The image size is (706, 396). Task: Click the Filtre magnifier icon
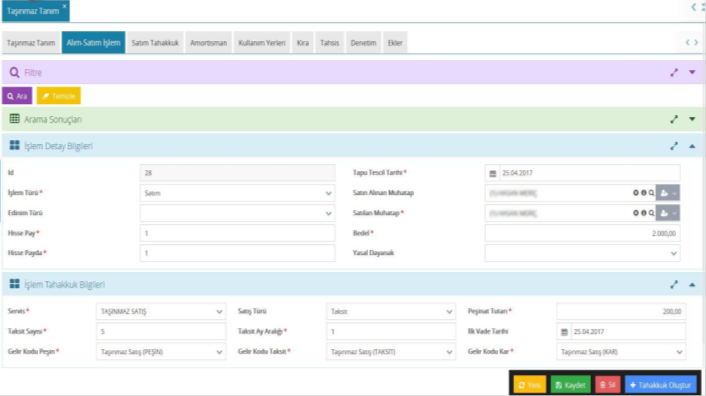[14, 72]
